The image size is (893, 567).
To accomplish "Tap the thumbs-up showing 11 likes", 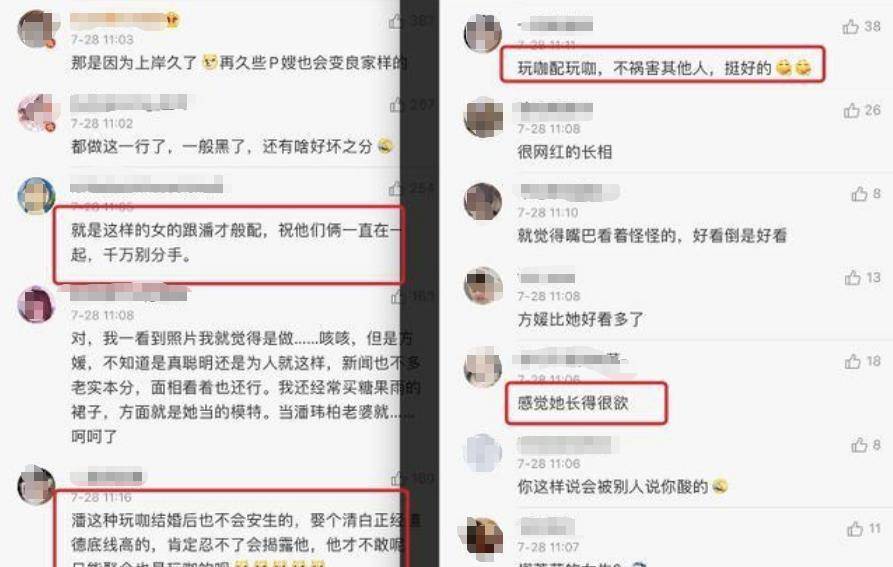I will [855, 529].
